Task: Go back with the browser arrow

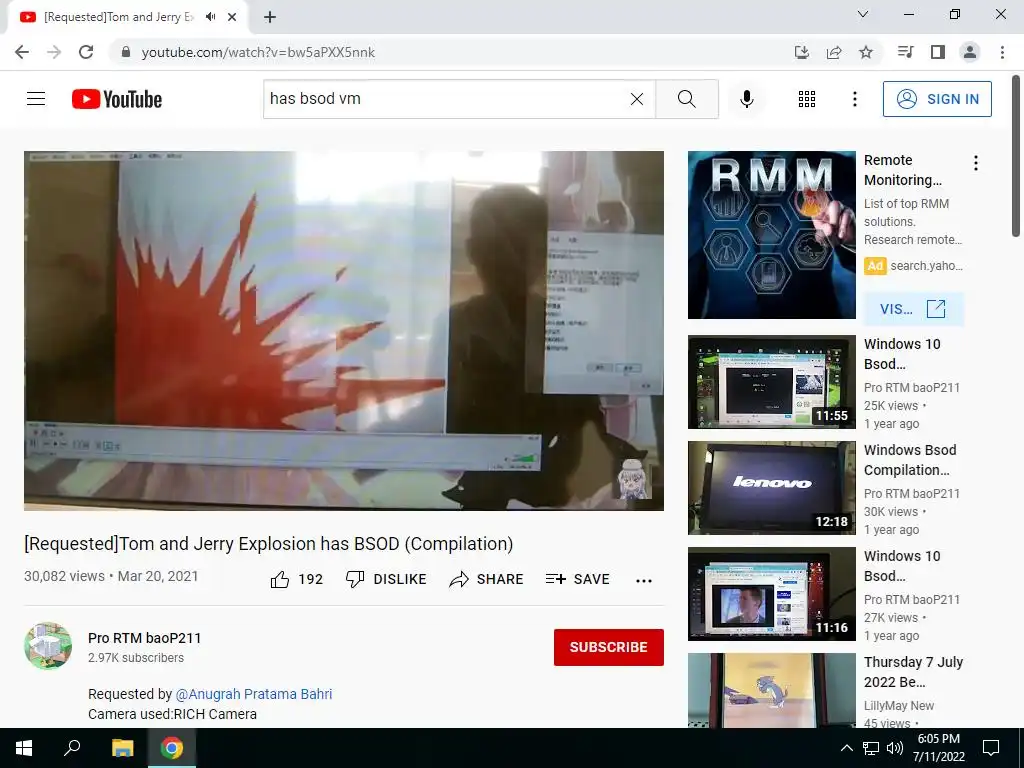Action: [x=22, y=52]
